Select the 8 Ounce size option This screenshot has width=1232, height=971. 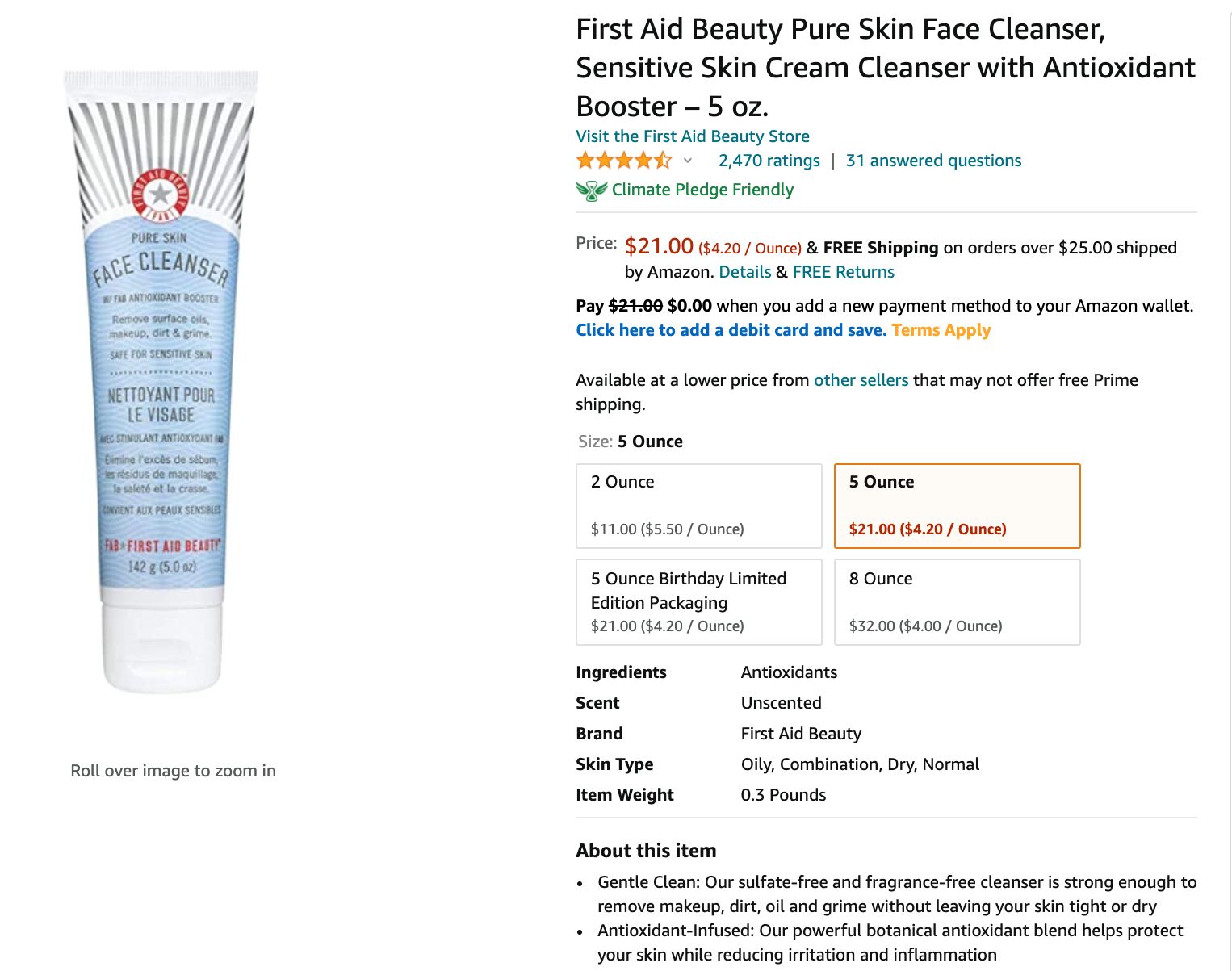click(x=958, y=602)
